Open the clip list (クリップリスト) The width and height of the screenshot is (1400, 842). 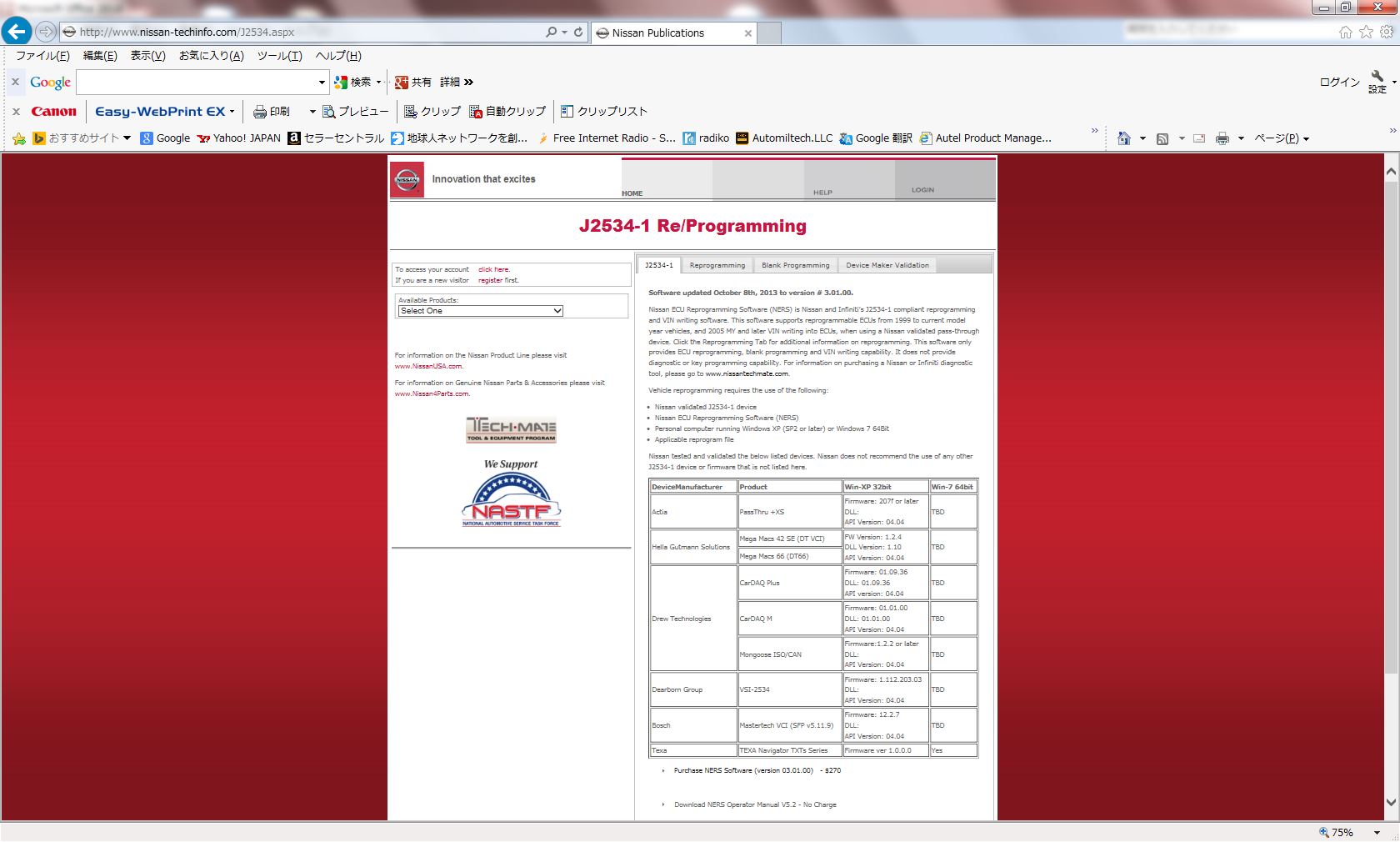coord(604,111)
